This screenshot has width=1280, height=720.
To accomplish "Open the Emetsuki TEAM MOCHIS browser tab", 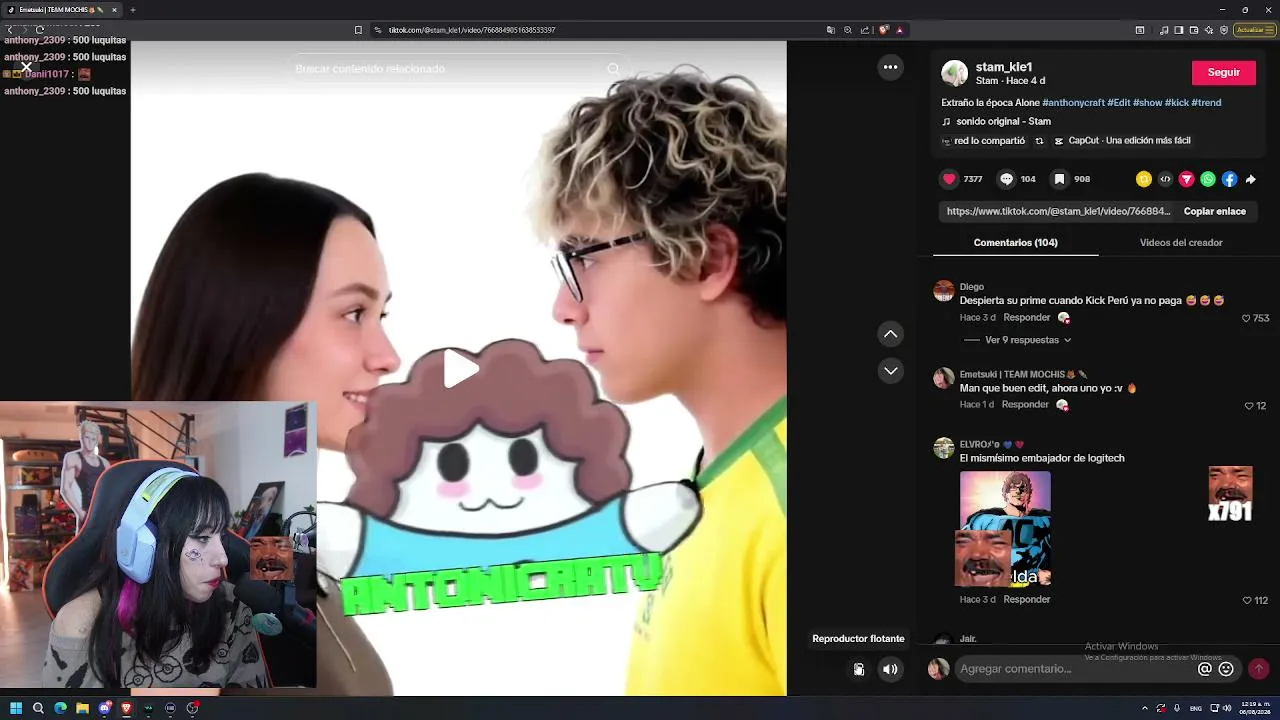I will [x=60, y=10].
